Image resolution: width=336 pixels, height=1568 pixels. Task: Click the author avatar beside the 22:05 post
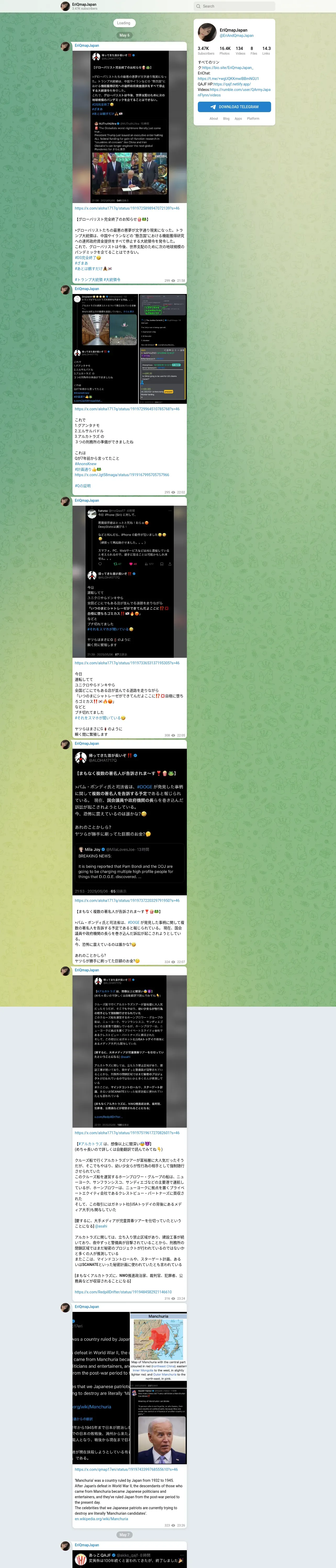pos(65,501)
